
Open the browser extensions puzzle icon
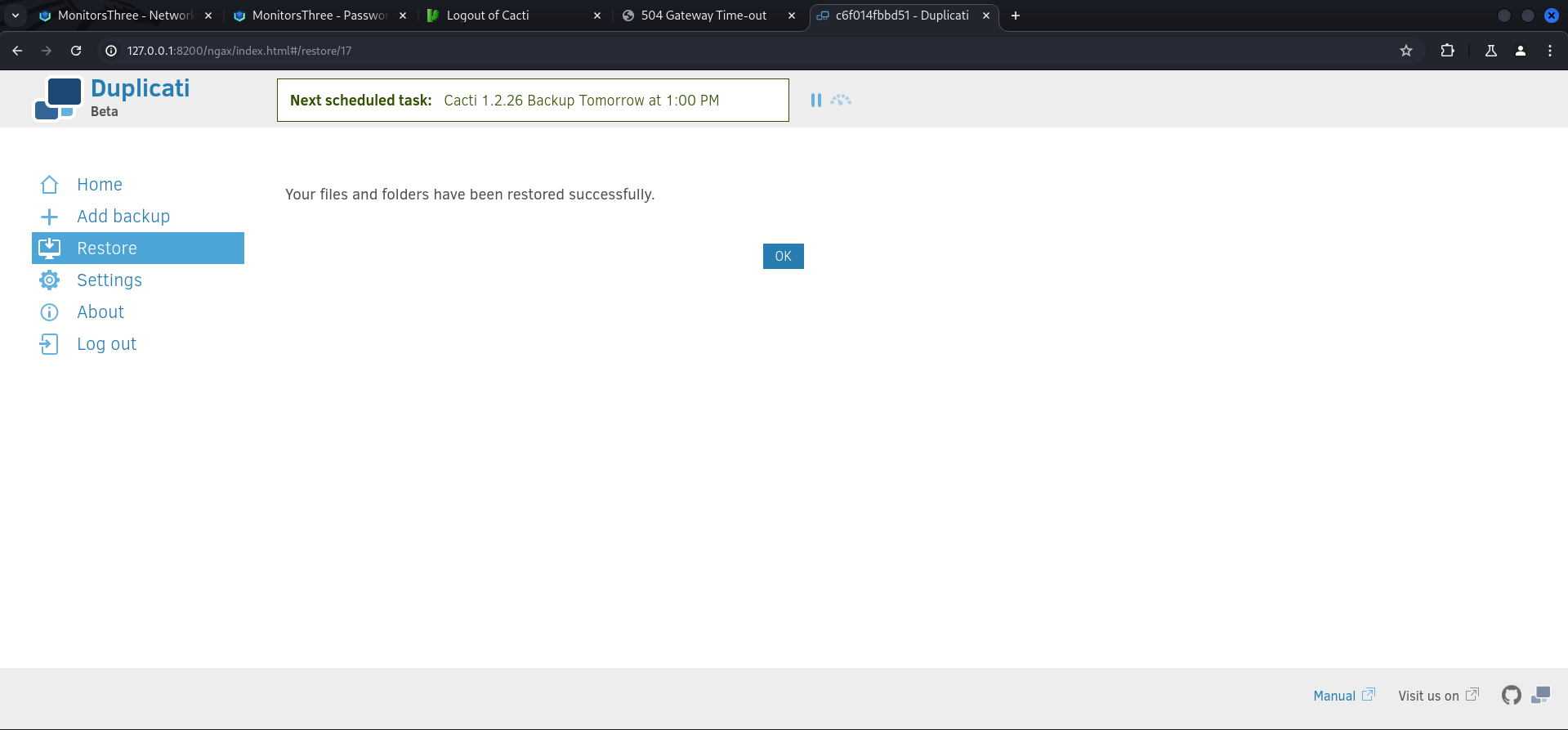(1447, 51)
